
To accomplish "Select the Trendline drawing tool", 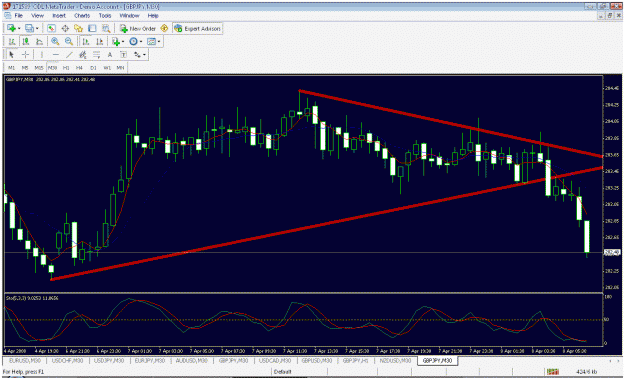I will click(69, 55).
